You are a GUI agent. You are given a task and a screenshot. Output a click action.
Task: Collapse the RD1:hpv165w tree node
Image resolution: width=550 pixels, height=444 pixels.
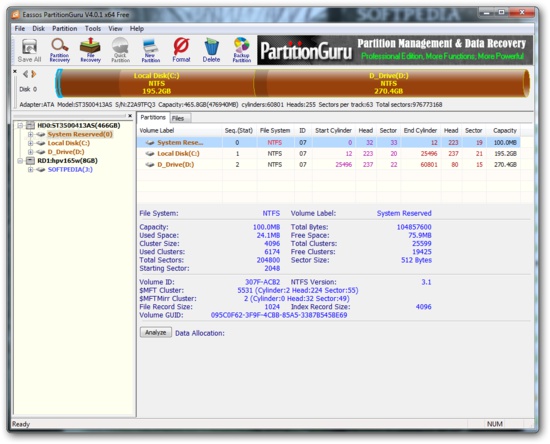tap(20, 161)
